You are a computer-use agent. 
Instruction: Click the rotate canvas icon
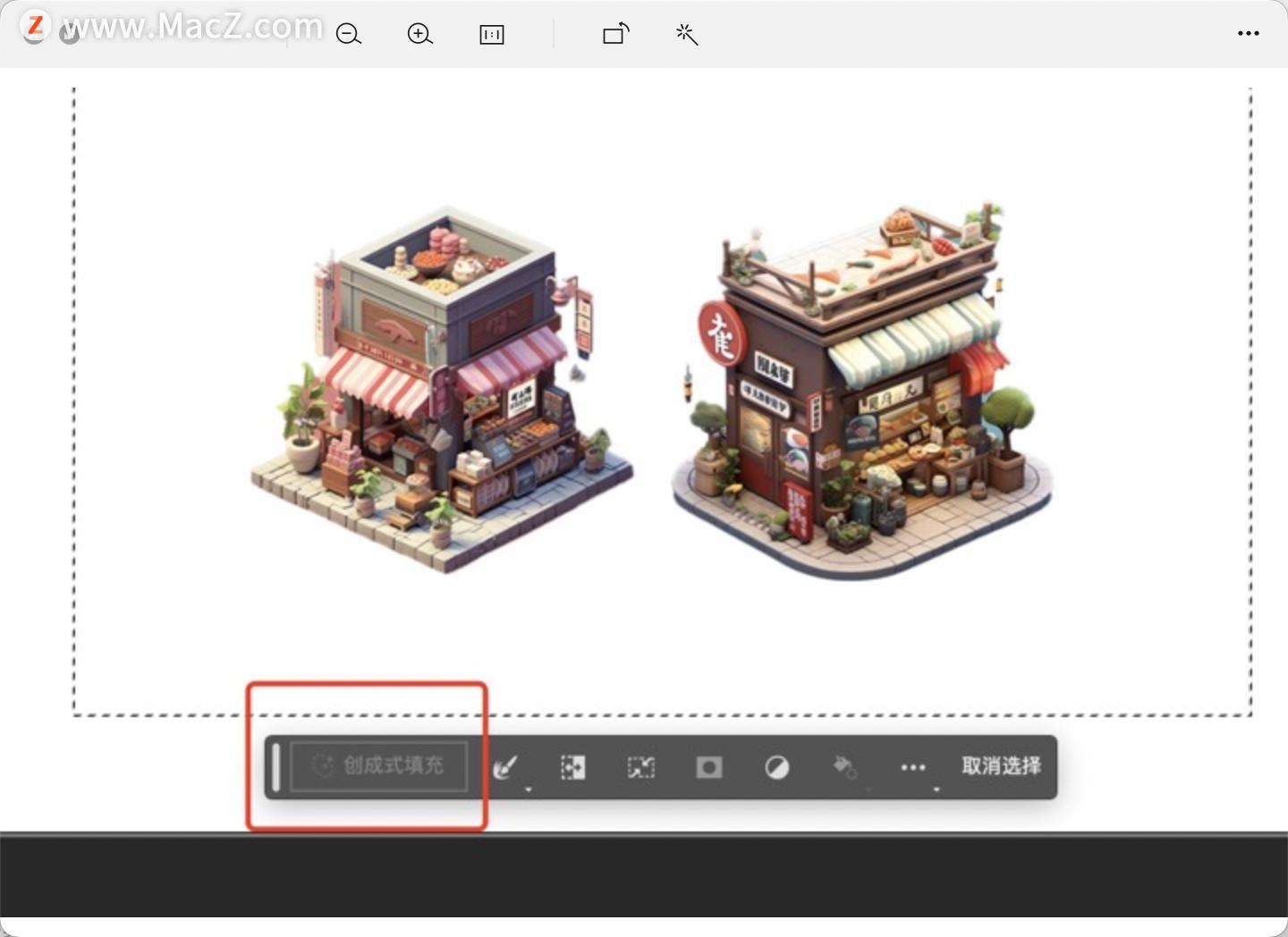[x=615, y=34]
